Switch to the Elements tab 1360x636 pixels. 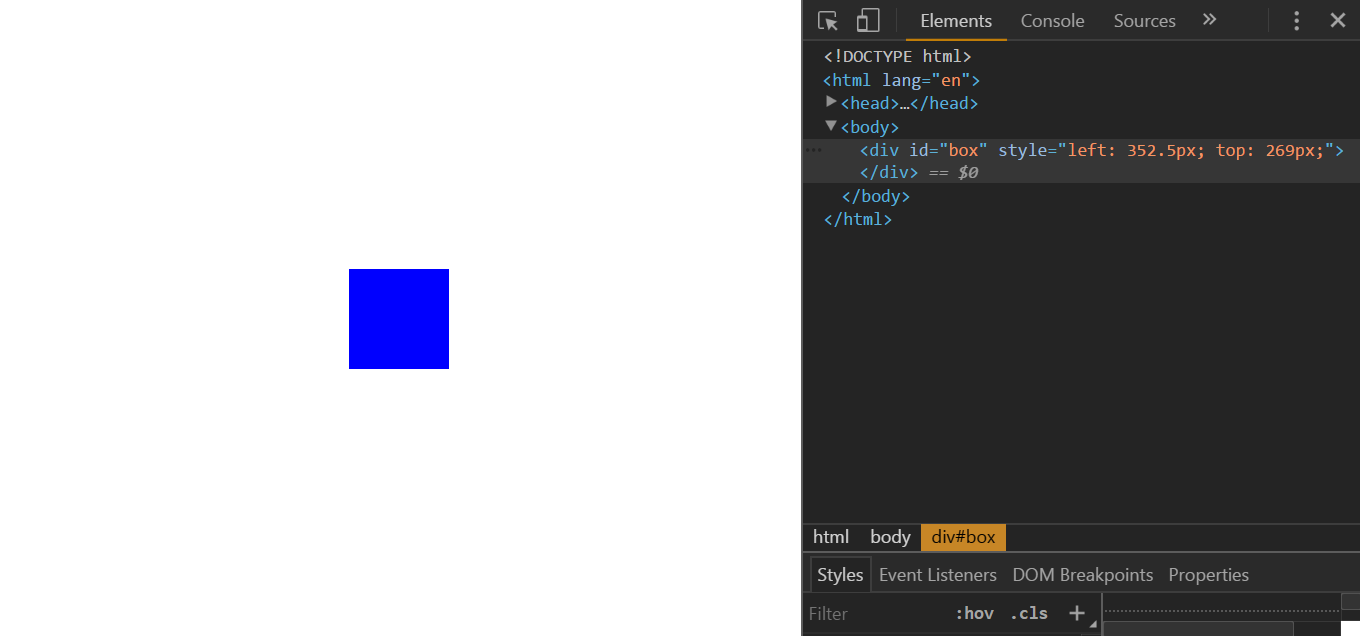[956, 21]
